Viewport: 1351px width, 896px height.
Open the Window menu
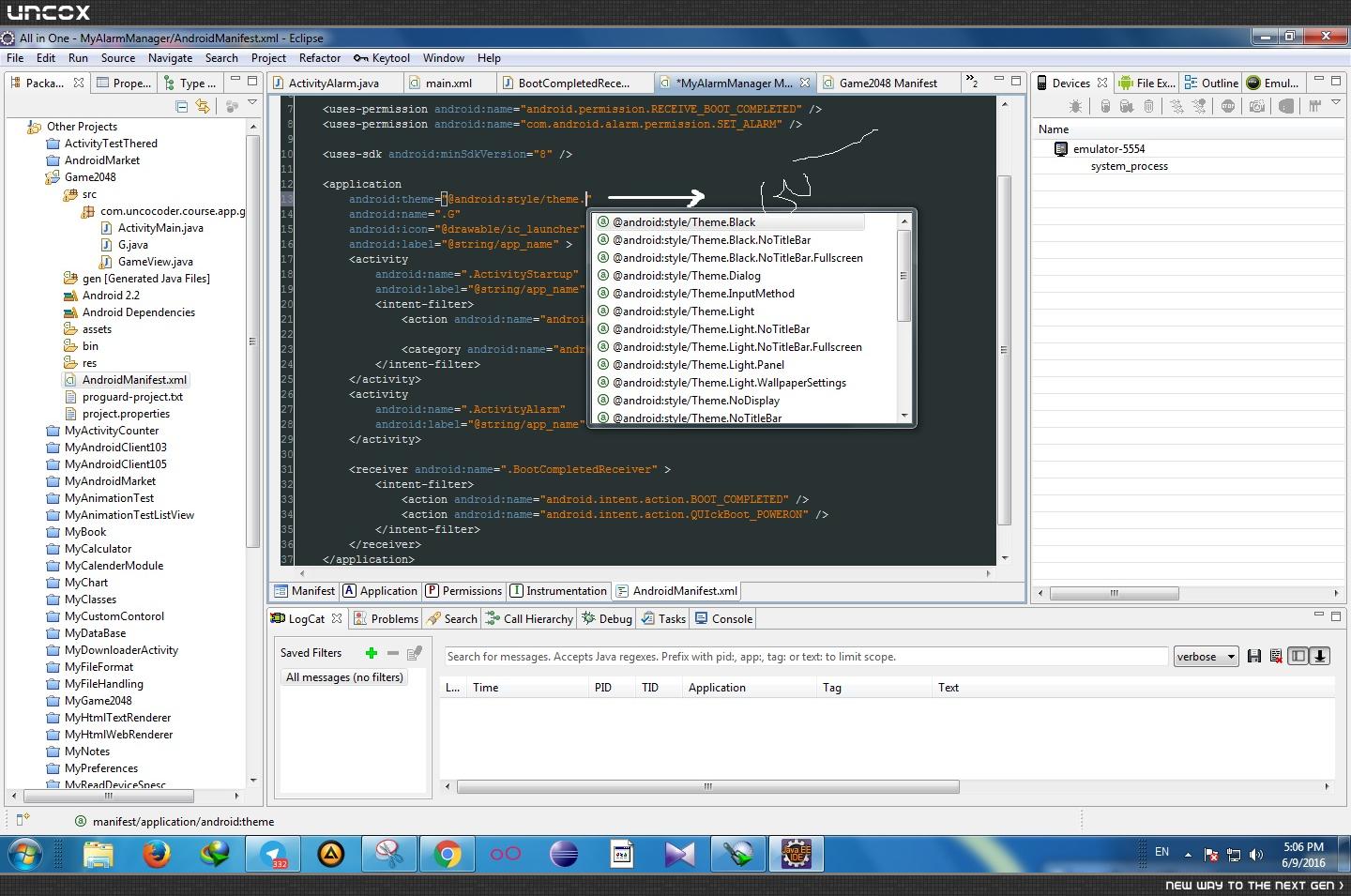[x=443, y=57]
